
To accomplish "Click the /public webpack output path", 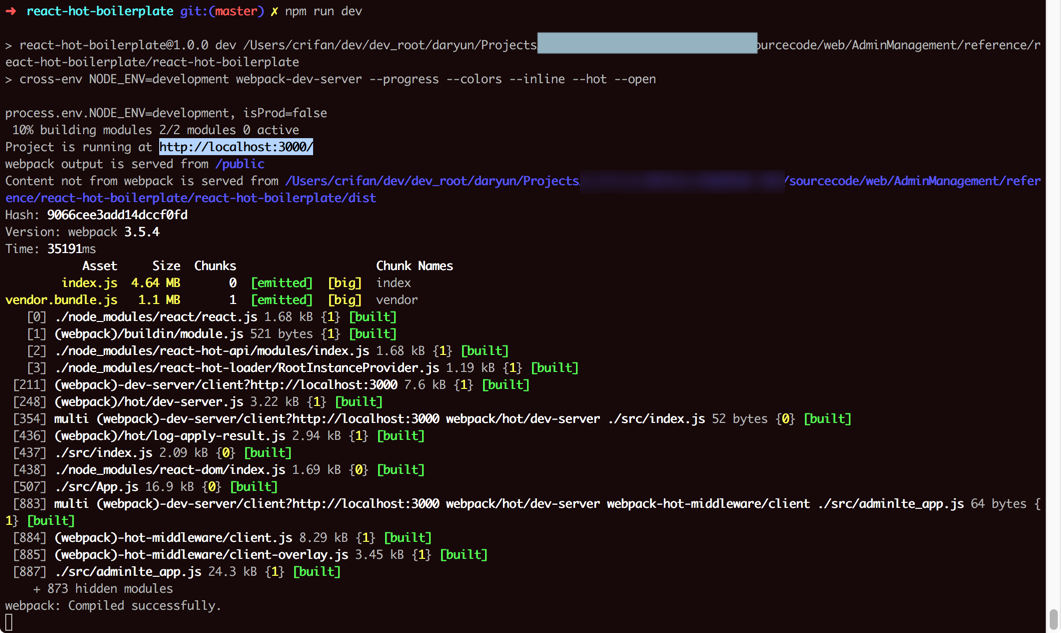I will tap(240, 164).
